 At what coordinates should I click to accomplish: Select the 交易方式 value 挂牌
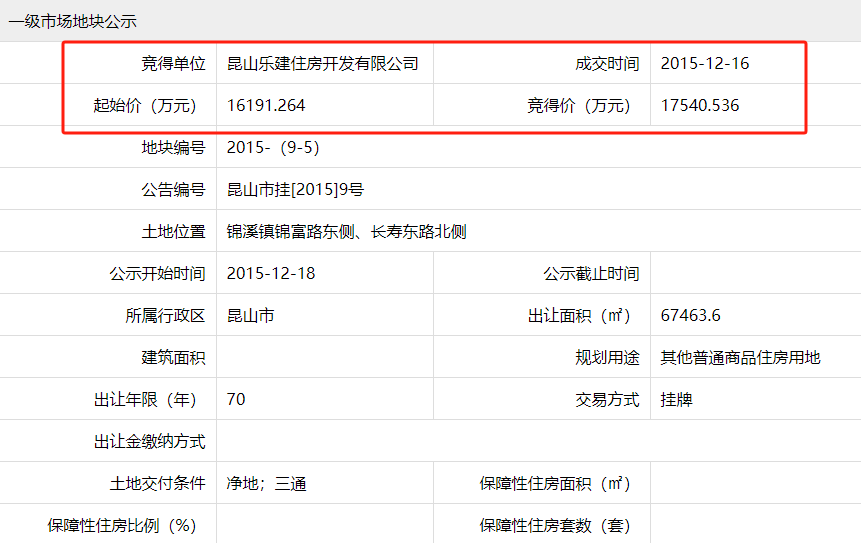click(x=676, y=400)
